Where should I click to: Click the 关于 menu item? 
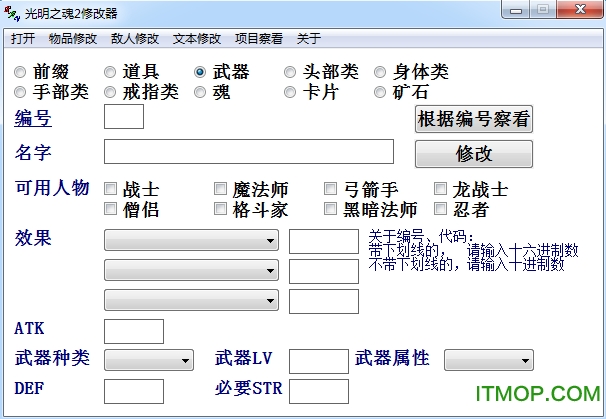[308, 39]
